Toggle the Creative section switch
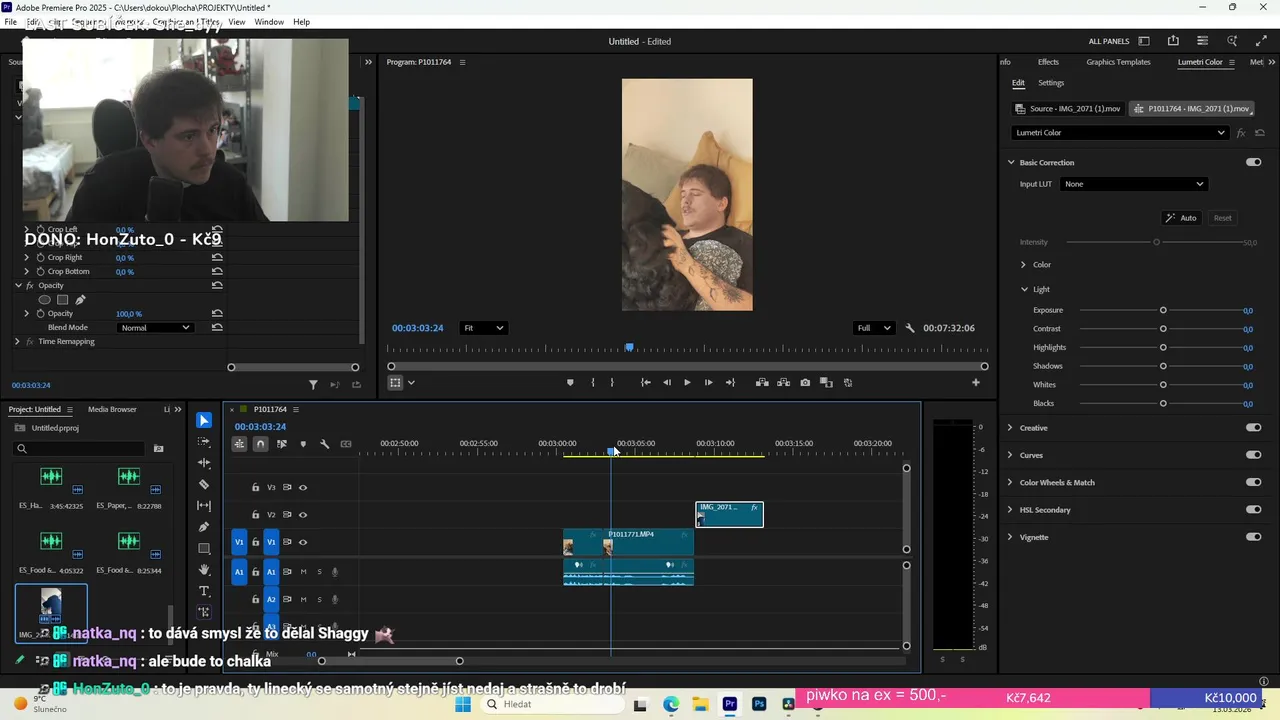Screen dimensions: 1280x720 (1253, 428)
